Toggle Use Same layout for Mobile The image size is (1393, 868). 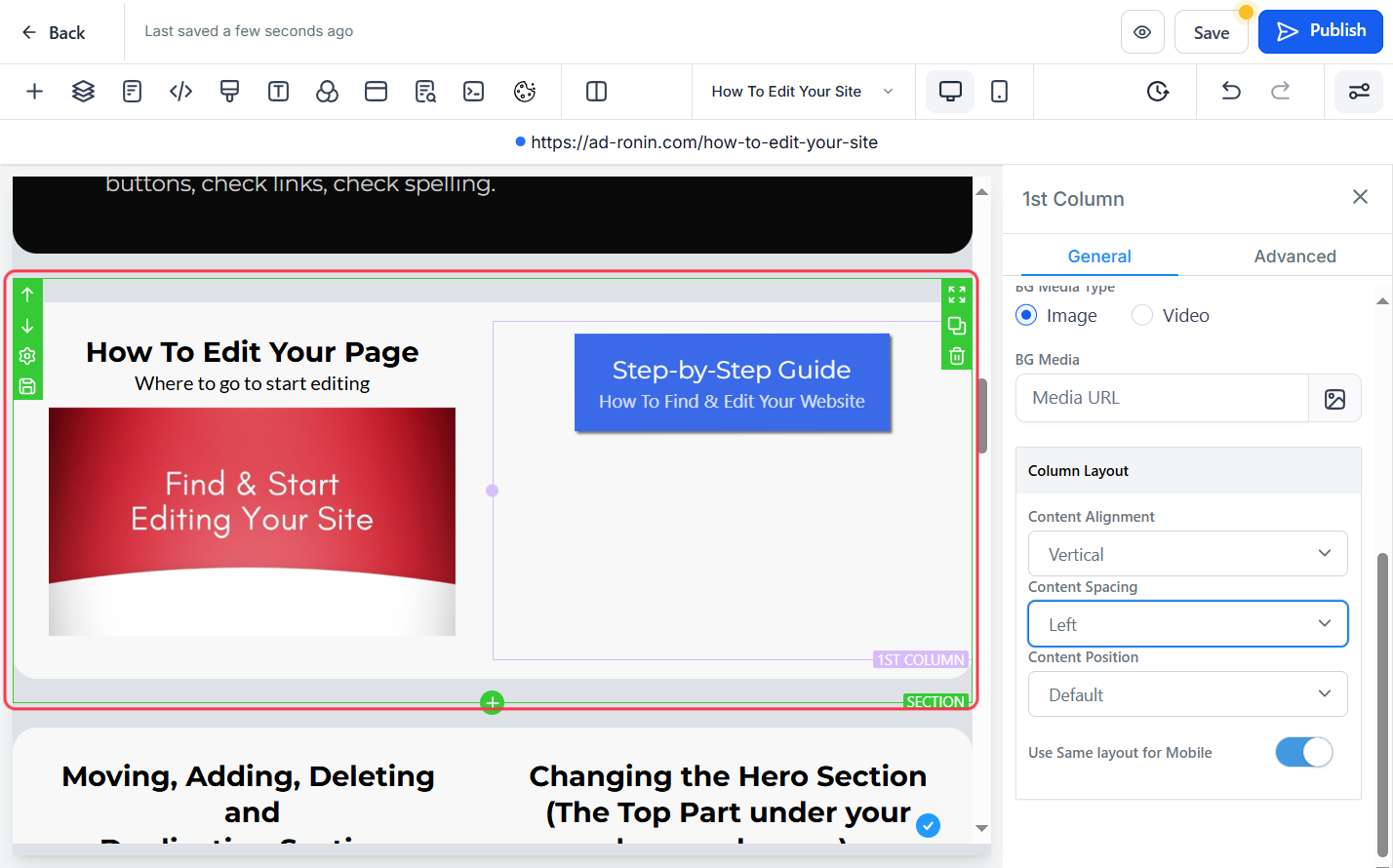1304,752
